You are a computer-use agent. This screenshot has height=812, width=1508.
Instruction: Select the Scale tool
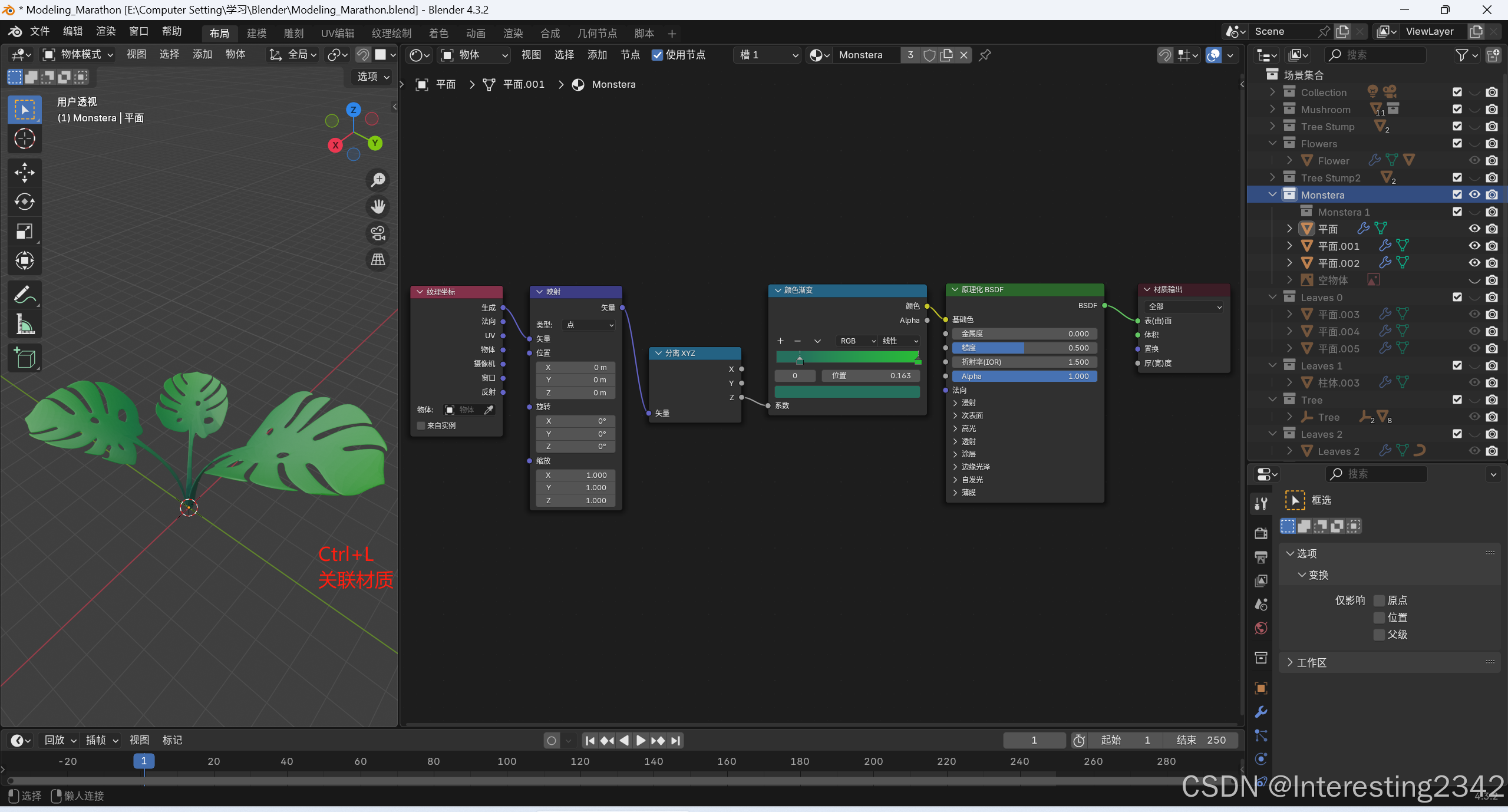point(24,232)
